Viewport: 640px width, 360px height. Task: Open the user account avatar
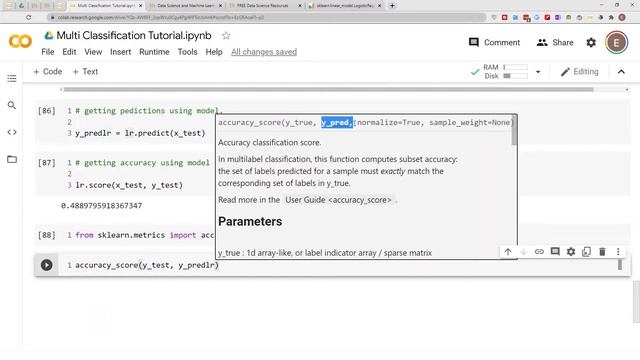616,42
